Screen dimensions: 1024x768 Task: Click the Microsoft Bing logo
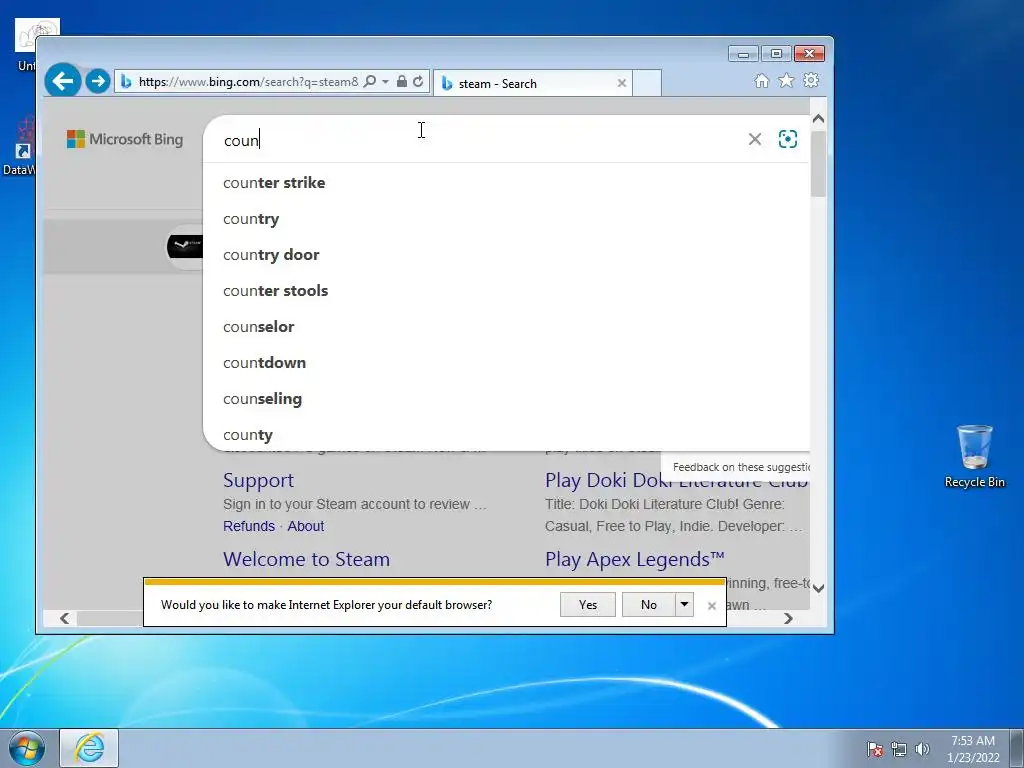(125, 139)
